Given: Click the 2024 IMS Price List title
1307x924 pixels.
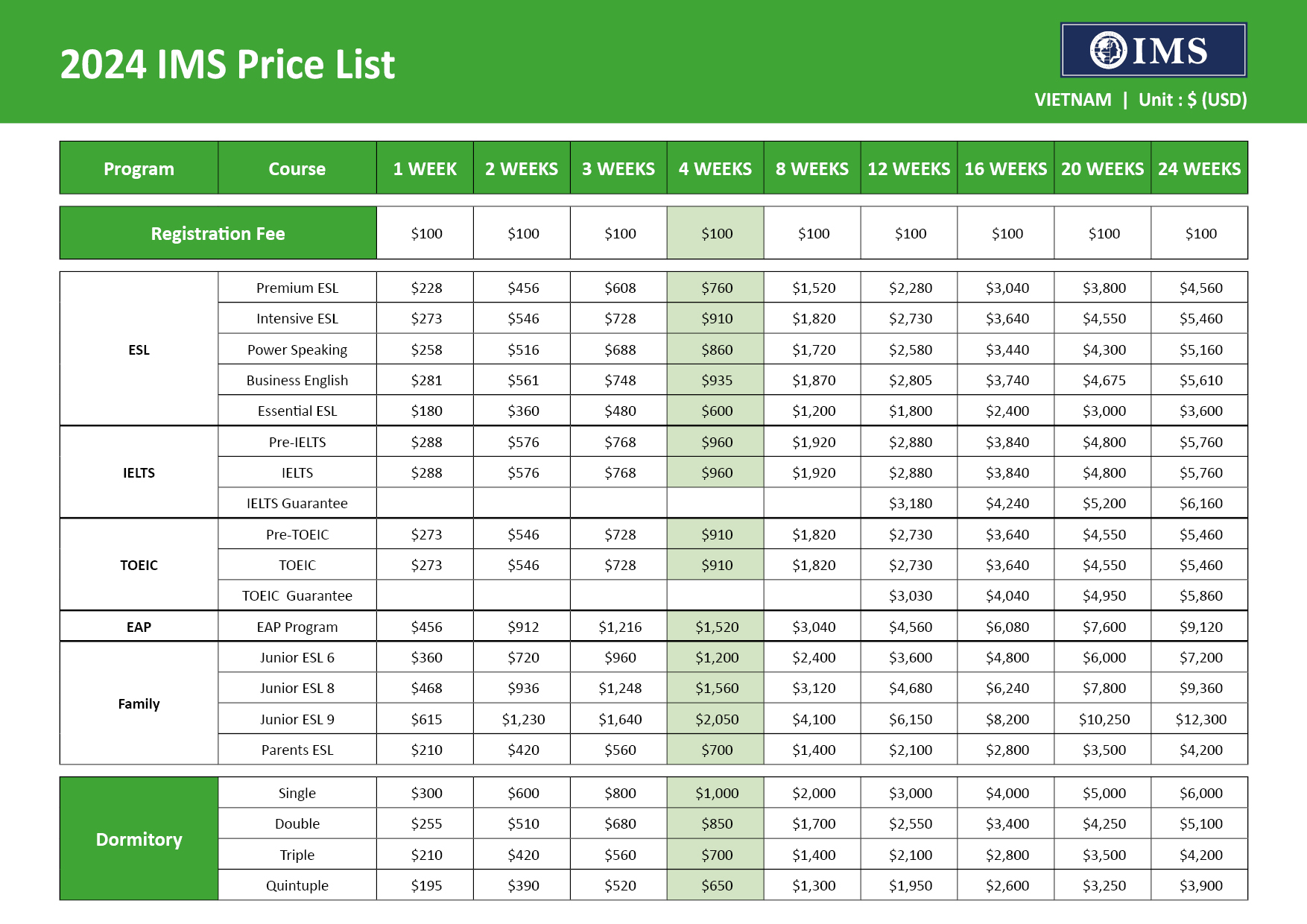Looking at the screenshot, I should coord(227,65).
